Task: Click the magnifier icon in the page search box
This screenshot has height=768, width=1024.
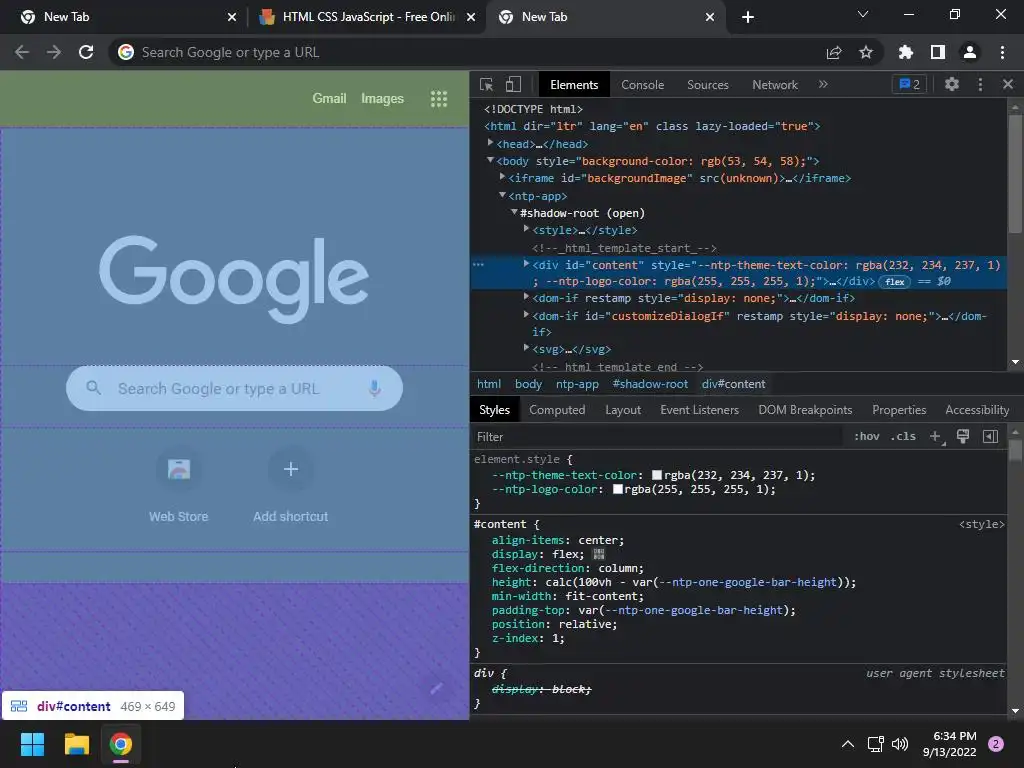Action: (93, 387)
